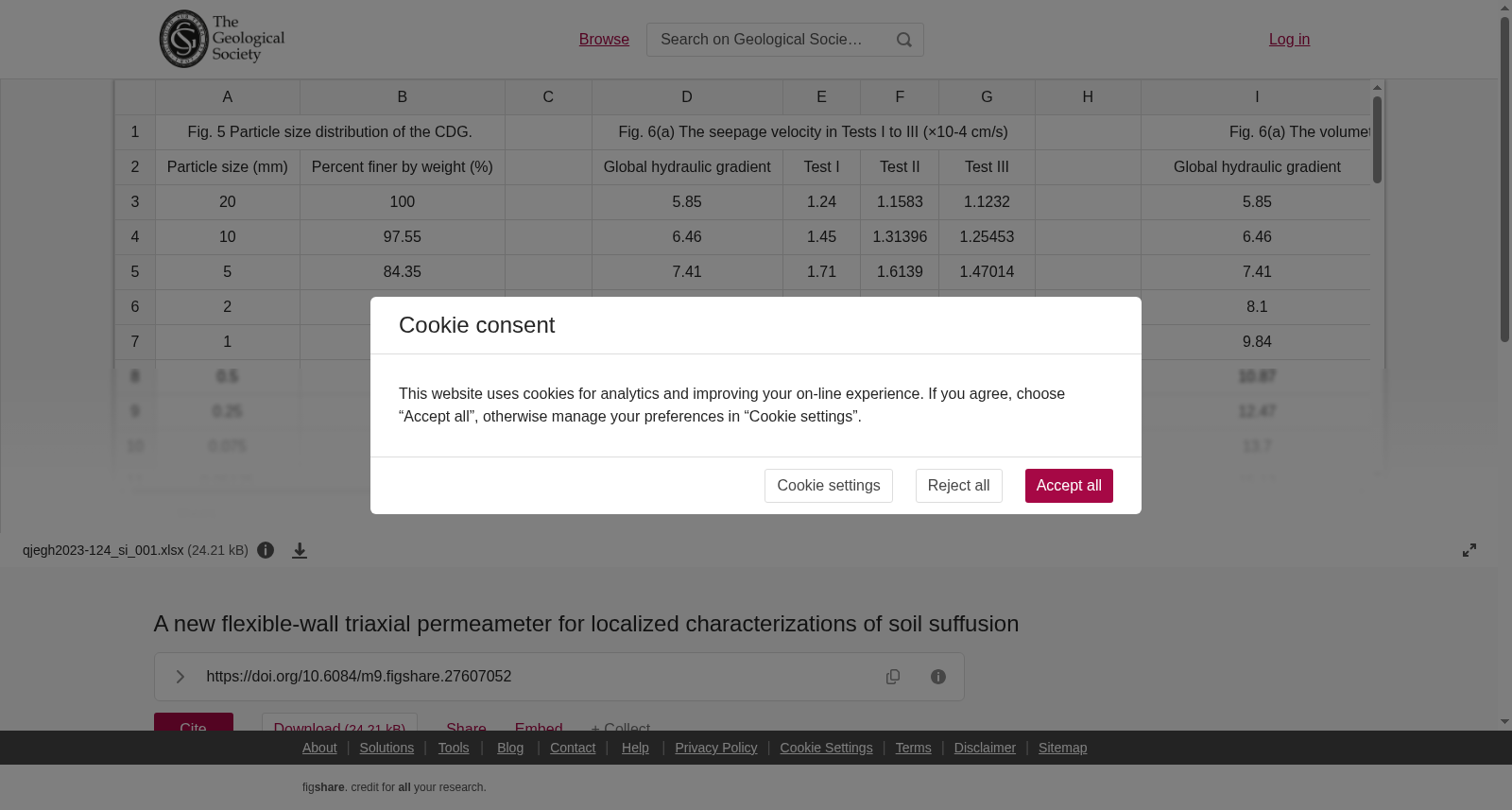Click the spreadsheet preview vertical scrollbar
Viewport: 1512px width, 810px height.
tap(1378, 140)
